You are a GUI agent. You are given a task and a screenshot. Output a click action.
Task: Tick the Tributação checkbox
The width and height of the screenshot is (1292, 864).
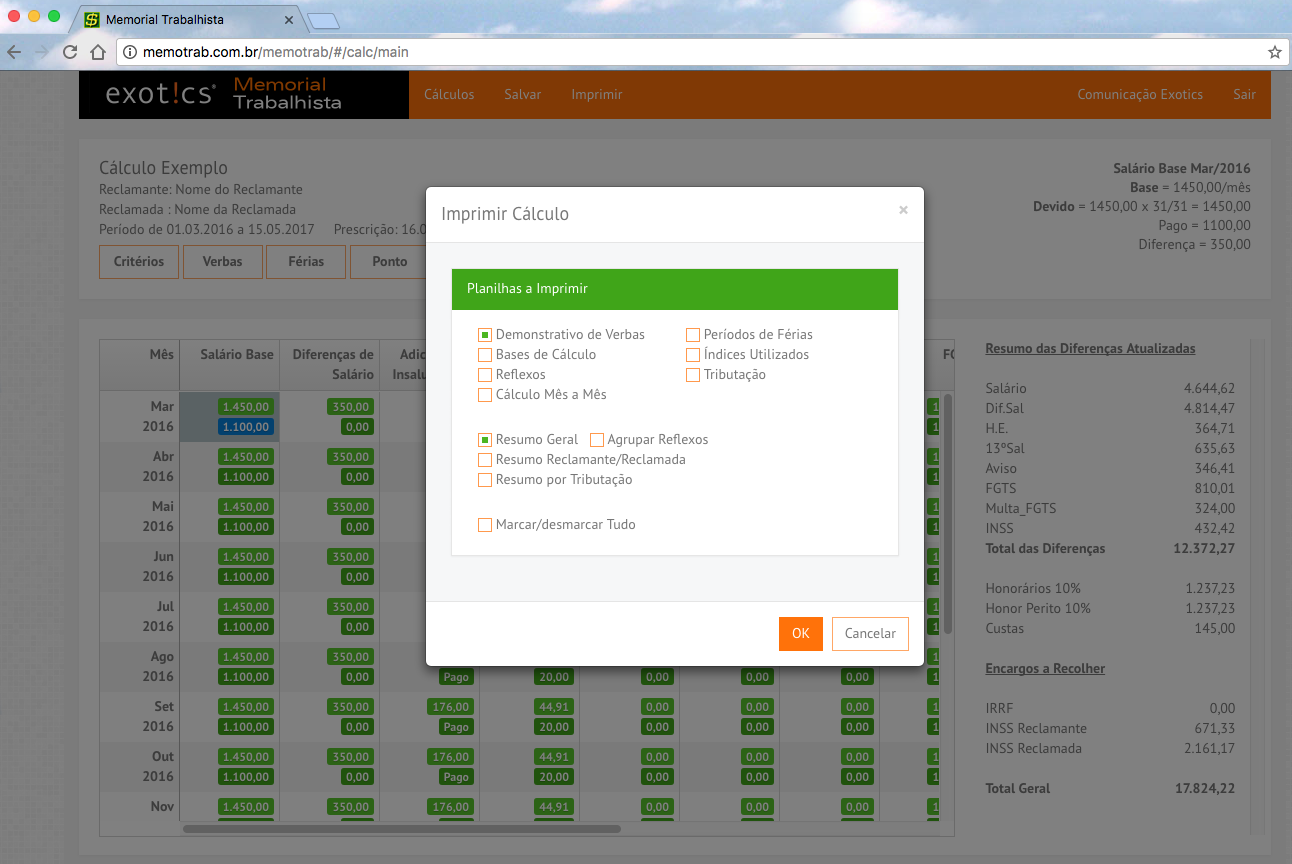693,375
